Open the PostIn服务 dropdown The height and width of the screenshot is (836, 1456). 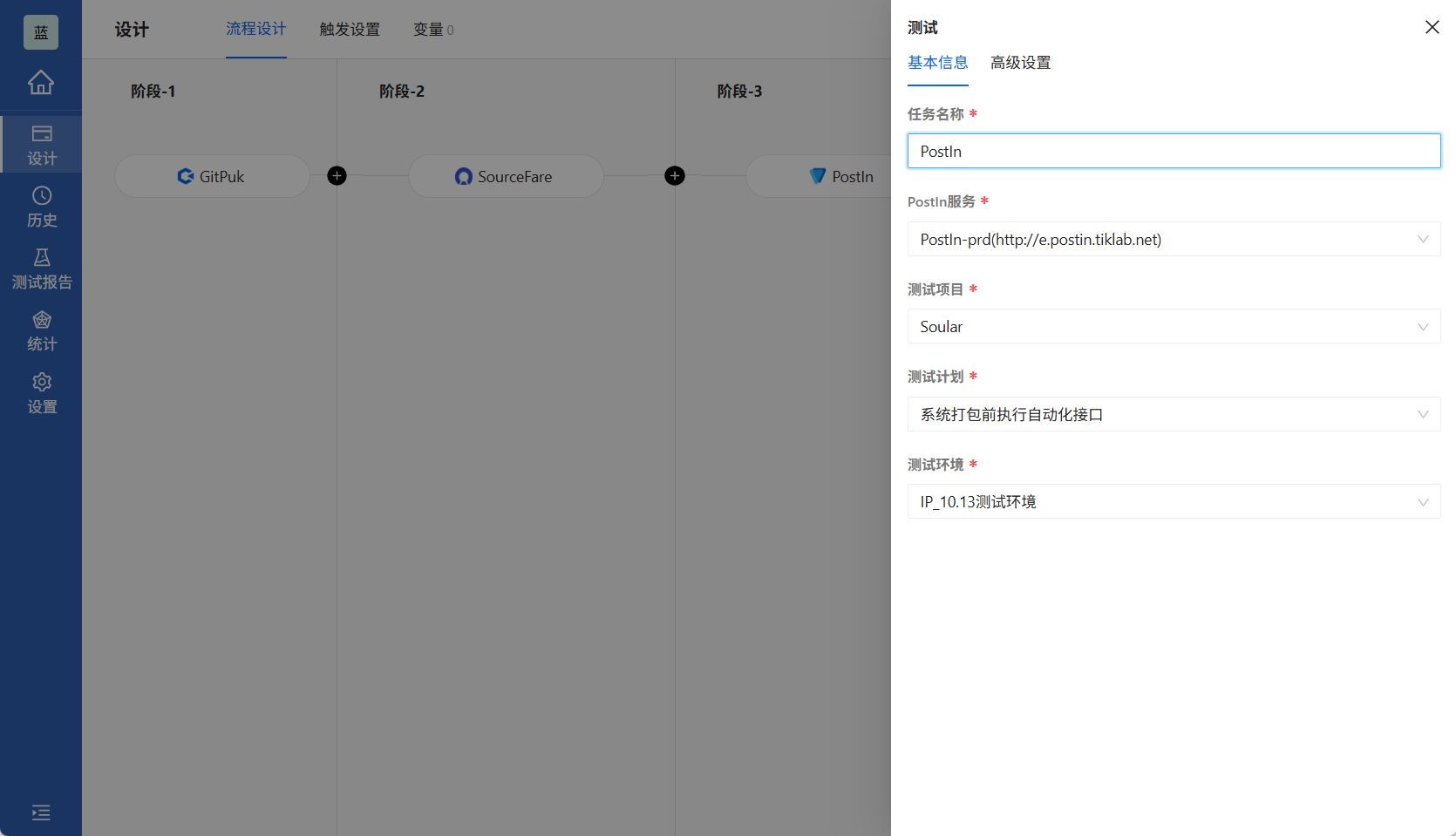point(1174,239)
